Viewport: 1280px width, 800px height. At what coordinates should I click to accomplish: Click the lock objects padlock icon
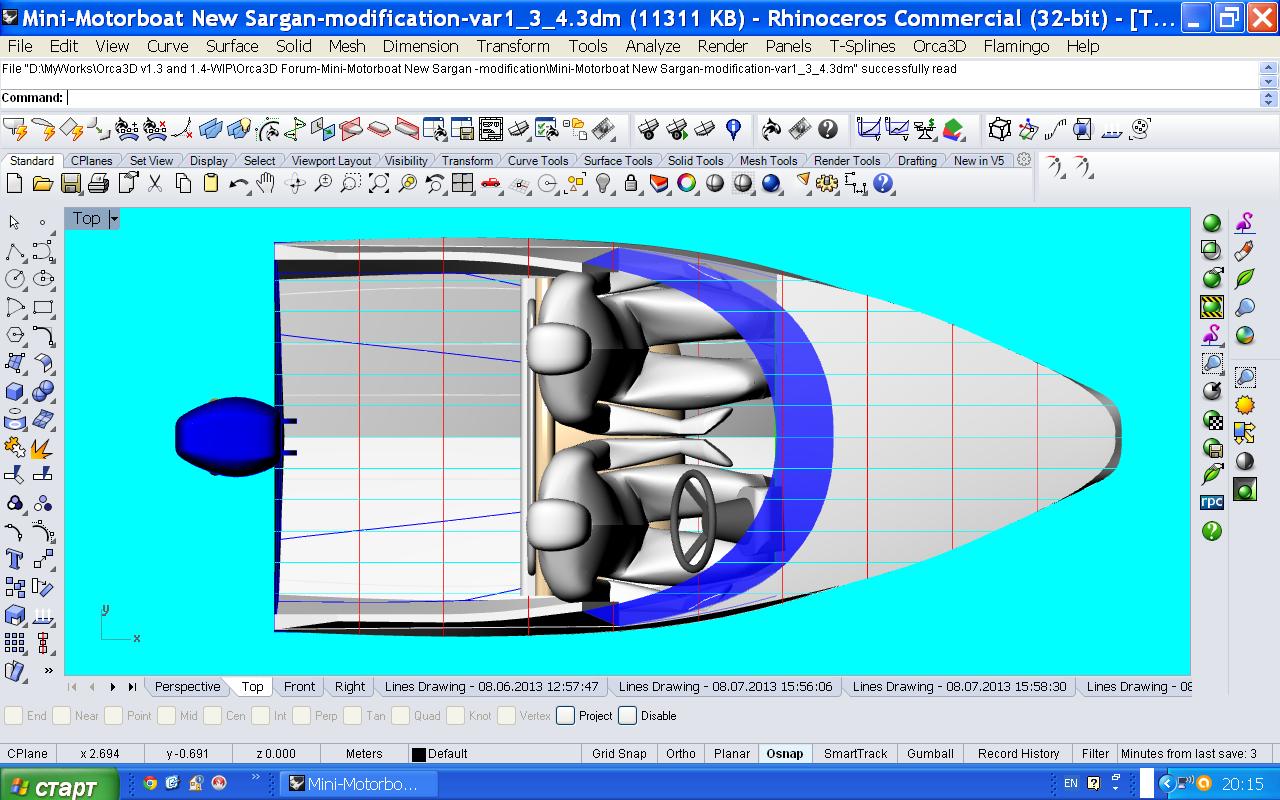[631, 184]
